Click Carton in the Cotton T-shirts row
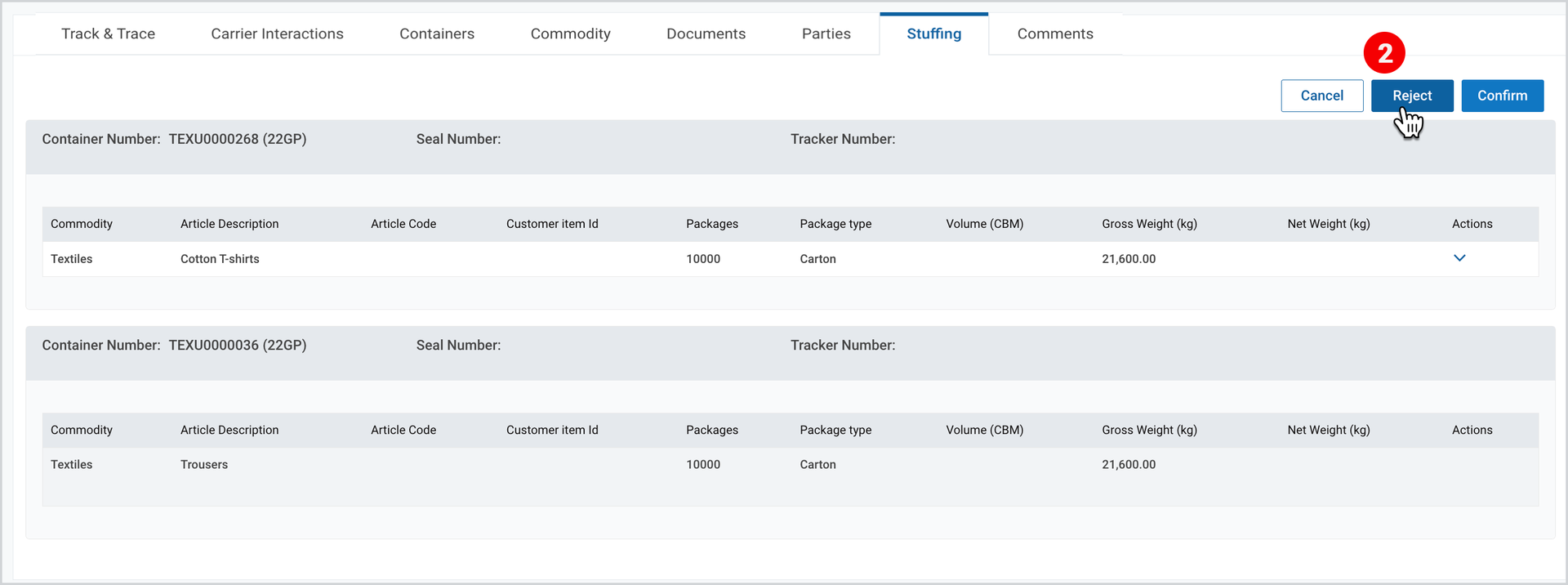The image size is (1568, 585). 817,259
